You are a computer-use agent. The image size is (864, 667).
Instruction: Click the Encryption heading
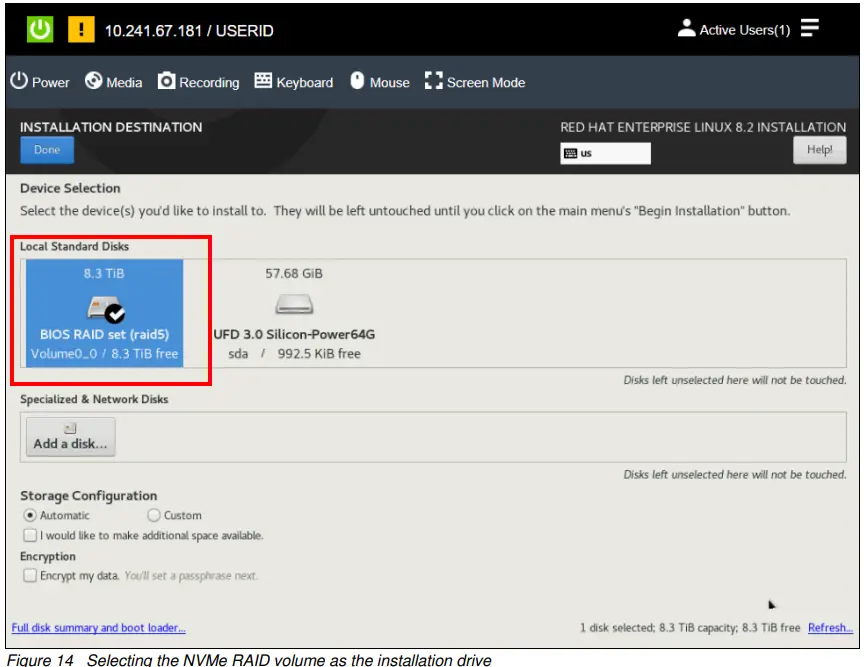[x=48, y=556]
